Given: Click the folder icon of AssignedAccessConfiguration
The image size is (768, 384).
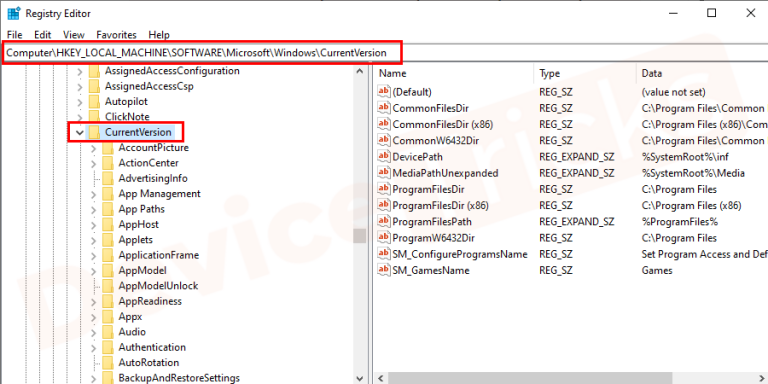Looking at the screenshot, I should click(94, 71).
